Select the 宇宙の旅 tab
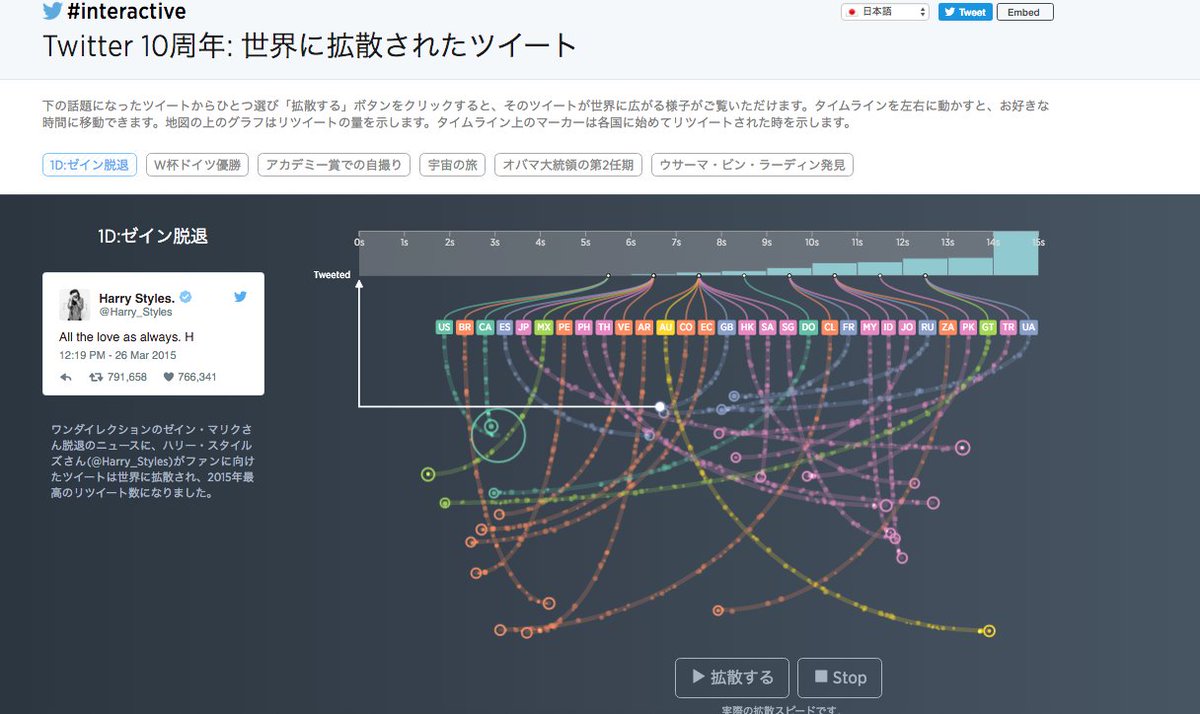Image resolution: width=1200 pixels, height=714 pixels. (x=452, y=165)
